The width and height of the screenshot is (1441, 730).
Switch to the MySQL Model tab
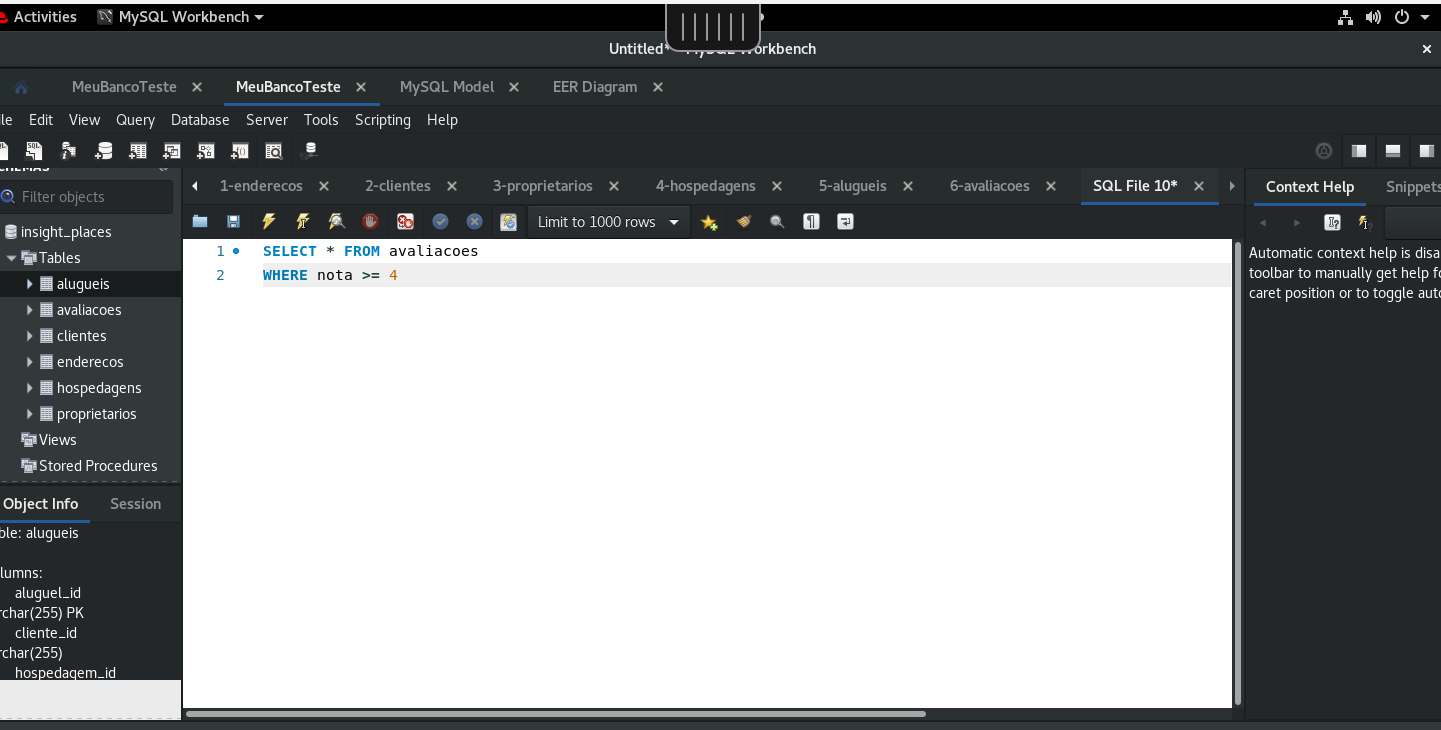pyautogui.click(x=447, y=87)
